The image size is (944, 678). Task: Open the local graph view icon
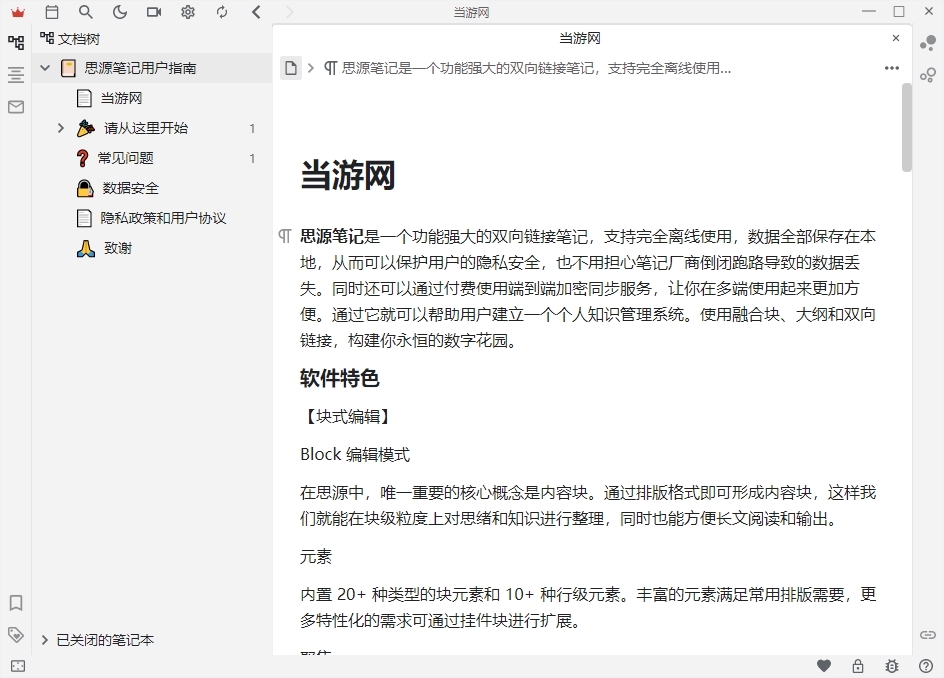pos(928,75)
